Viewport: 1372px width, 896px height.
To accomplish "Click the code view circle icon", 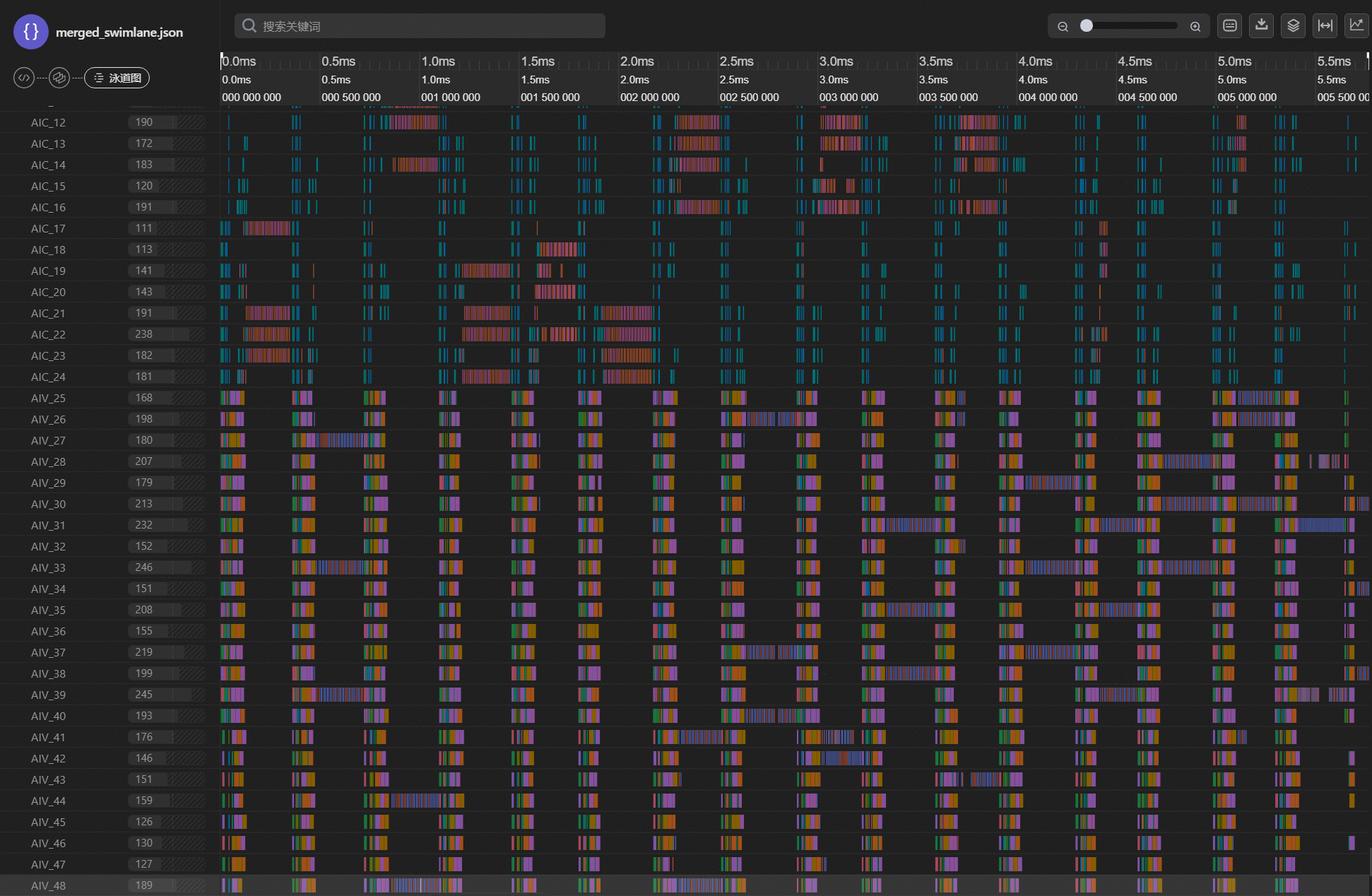I will coord(24,78).
